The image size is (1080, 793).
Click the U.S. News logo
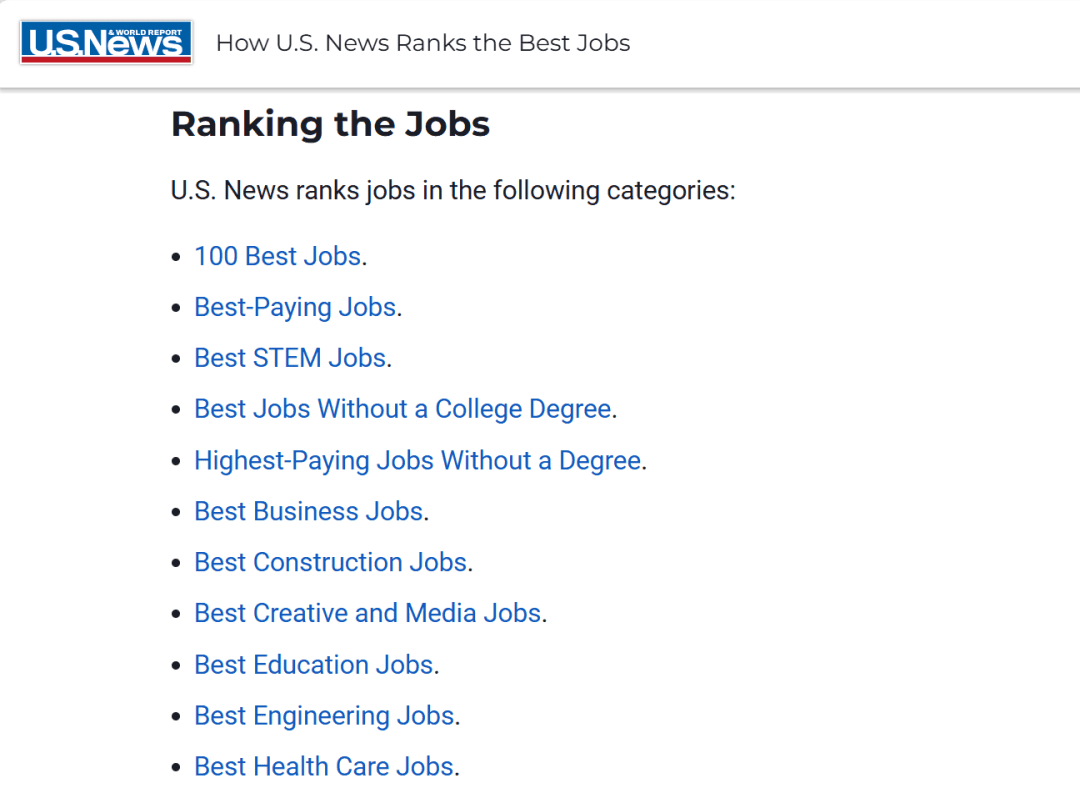[x=106, y=42]
